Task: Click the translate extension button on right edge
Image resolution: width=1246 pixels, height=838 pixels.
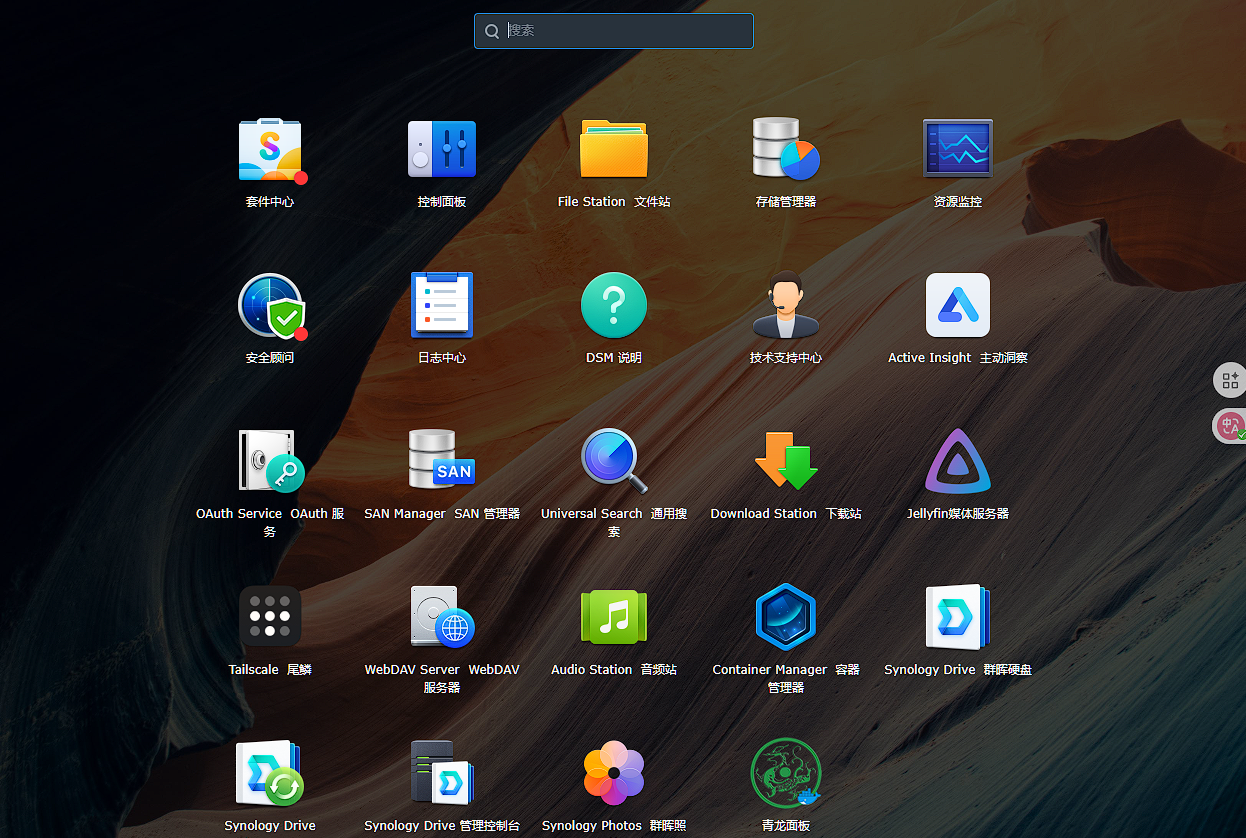Action: 1229,426
